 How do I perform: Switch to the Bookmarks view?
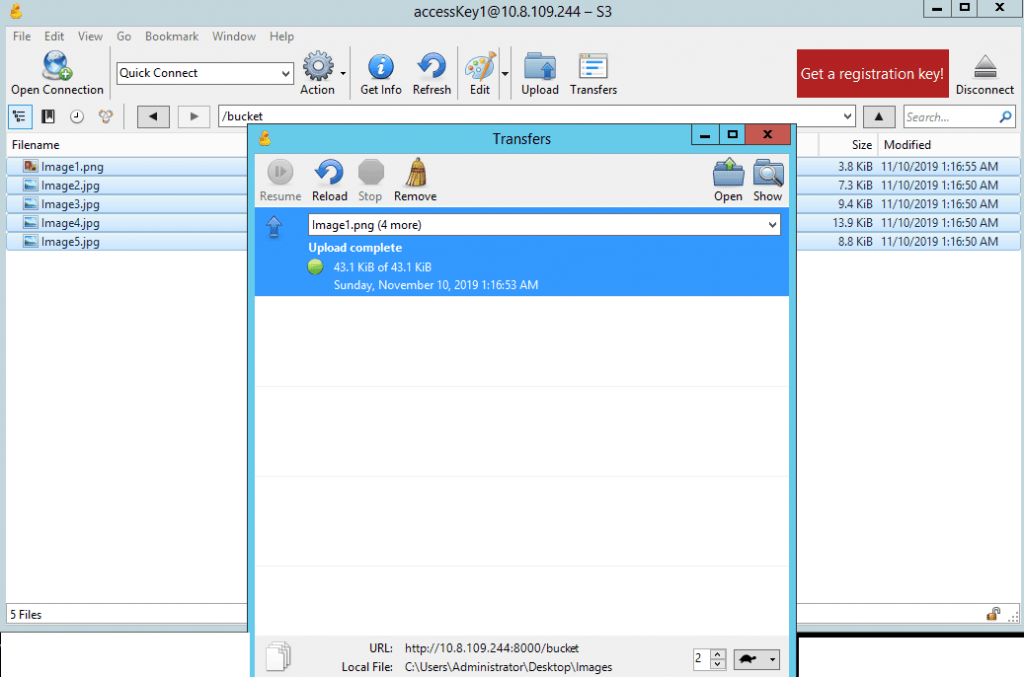click(48, 117)
